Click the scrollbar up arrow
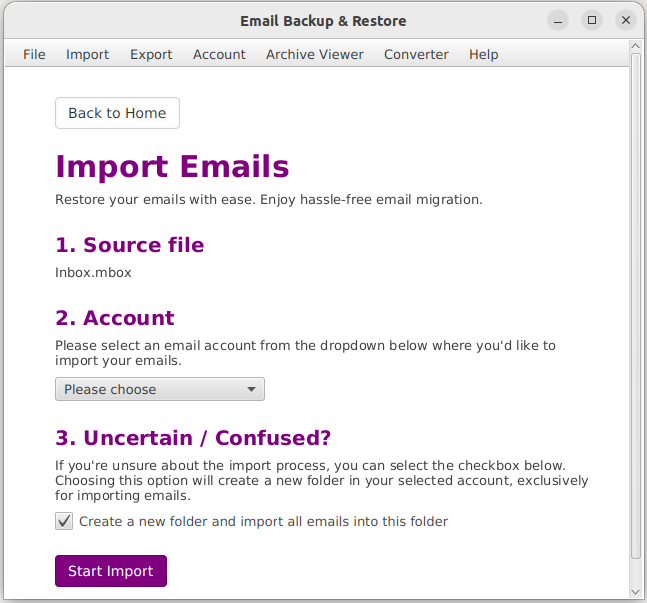 point(635,46)
